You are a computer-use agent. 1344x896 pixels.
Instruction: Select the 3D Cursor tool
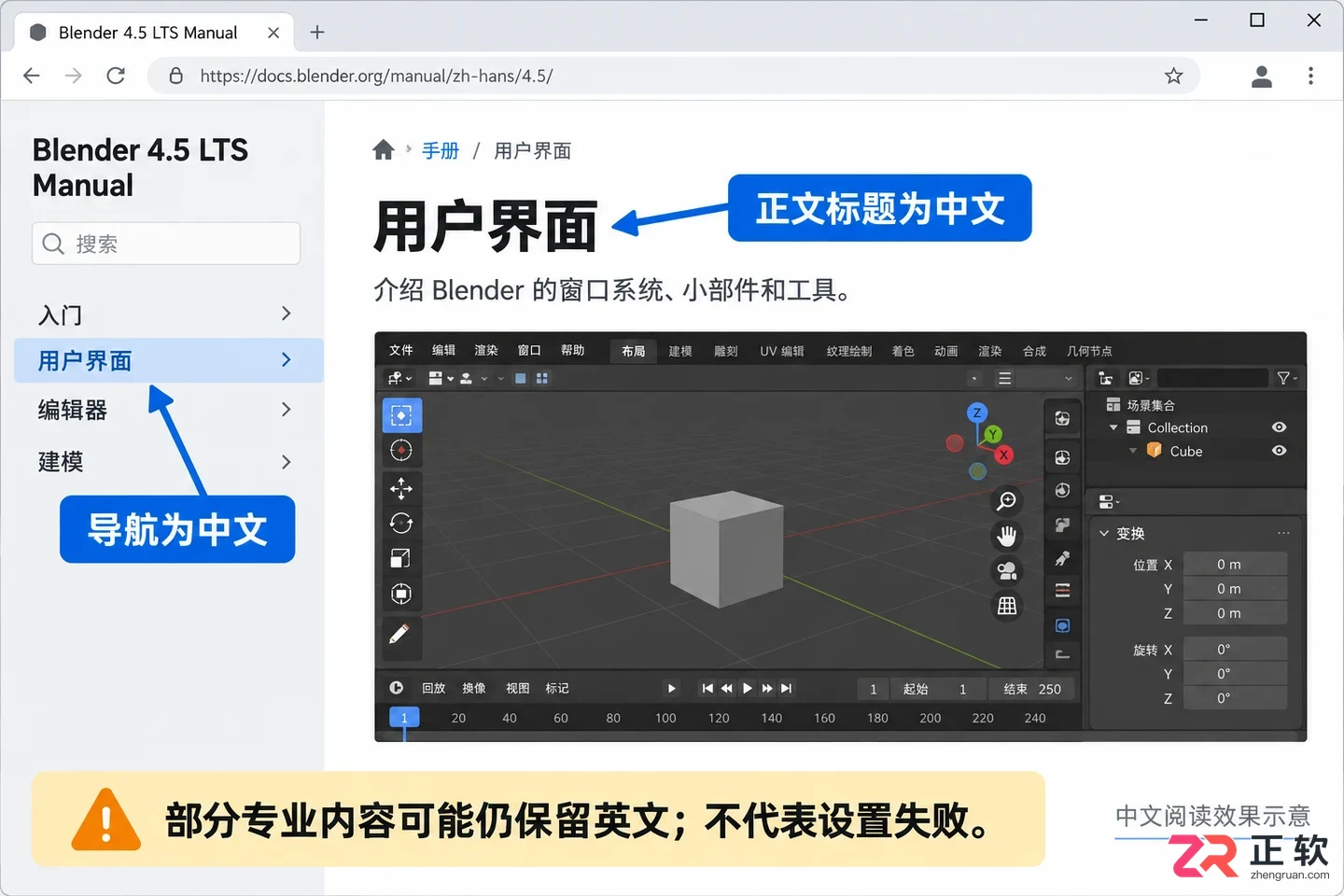[401, 451]
